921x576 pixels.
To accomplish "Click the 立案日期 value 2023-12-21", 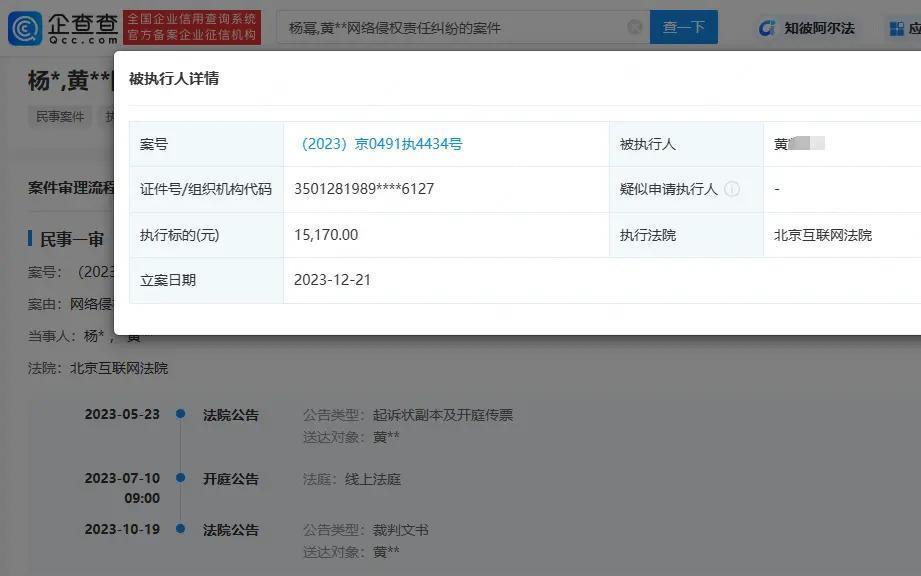I will click(332, 280).
